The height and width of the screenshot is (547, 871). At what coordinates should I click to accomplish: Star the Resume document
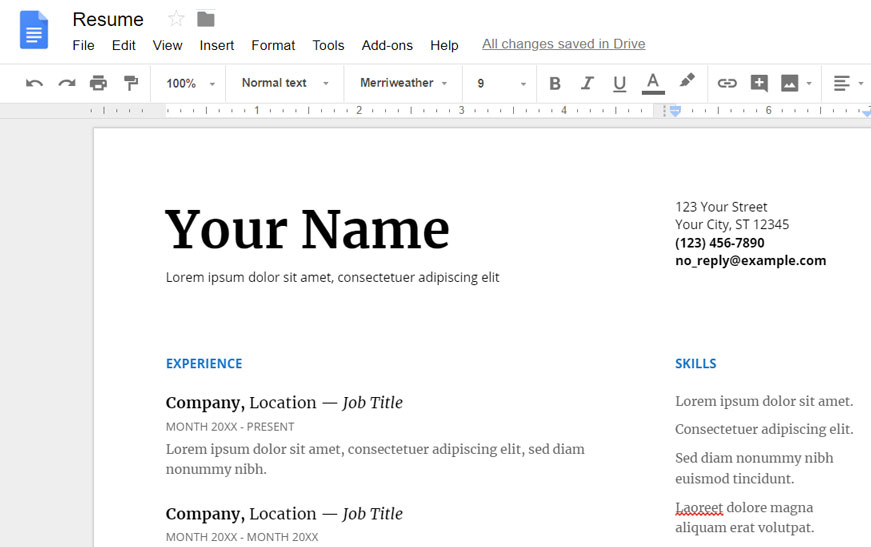point(176,19)
